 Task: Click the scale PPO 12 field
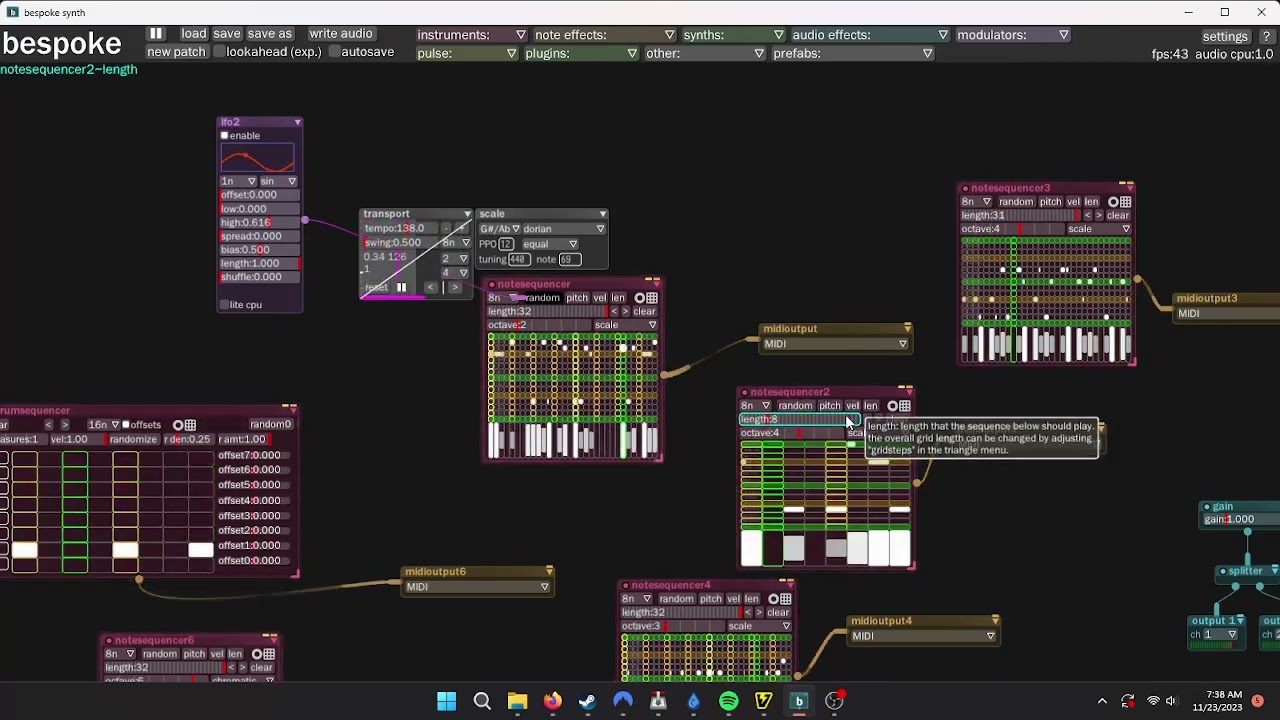pos(506,244)
